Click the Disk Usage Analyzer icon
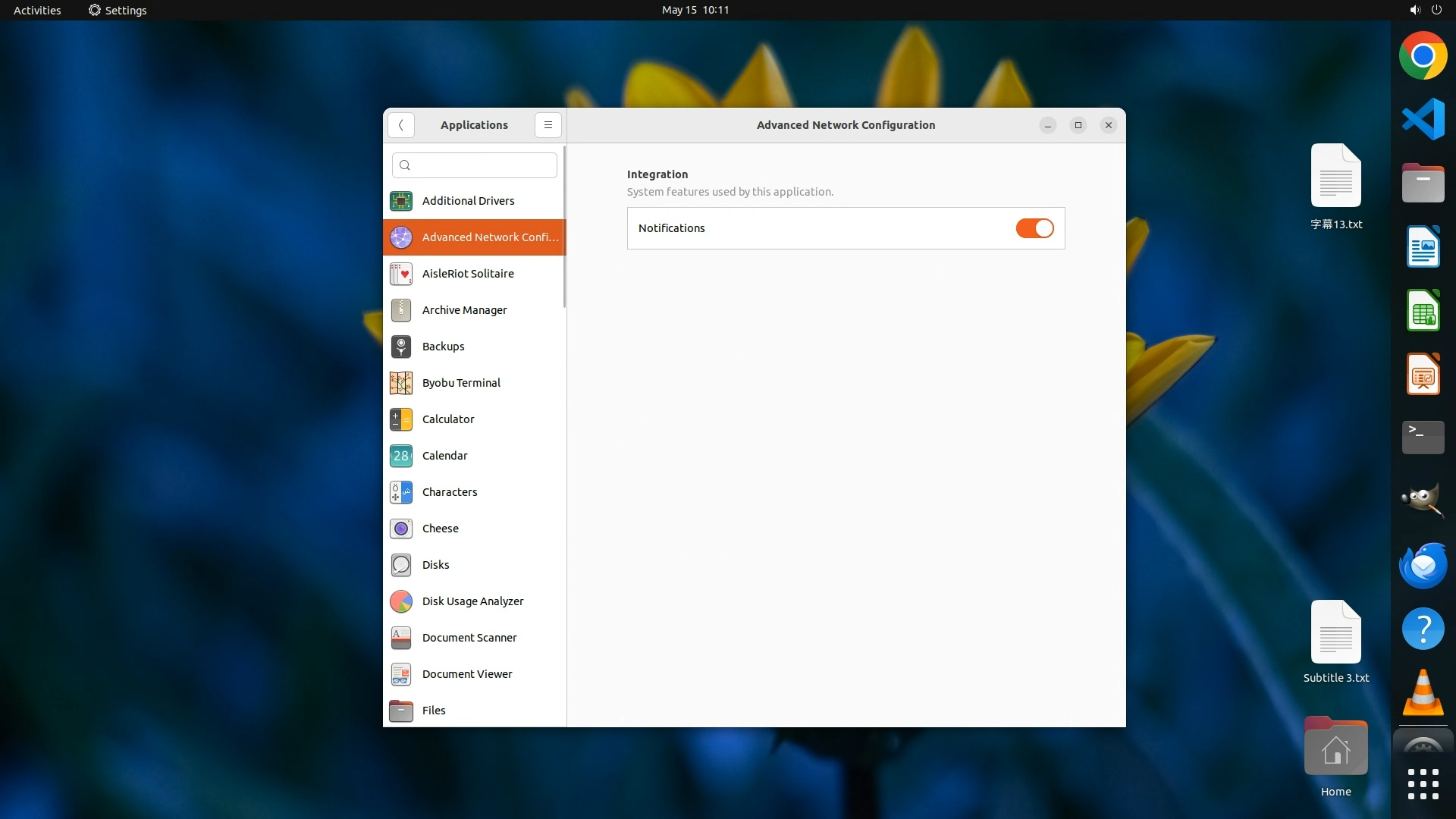Image resolution: width=1456 pixels, height=819 pixels. pyautogui.click(x=400, y=601)
